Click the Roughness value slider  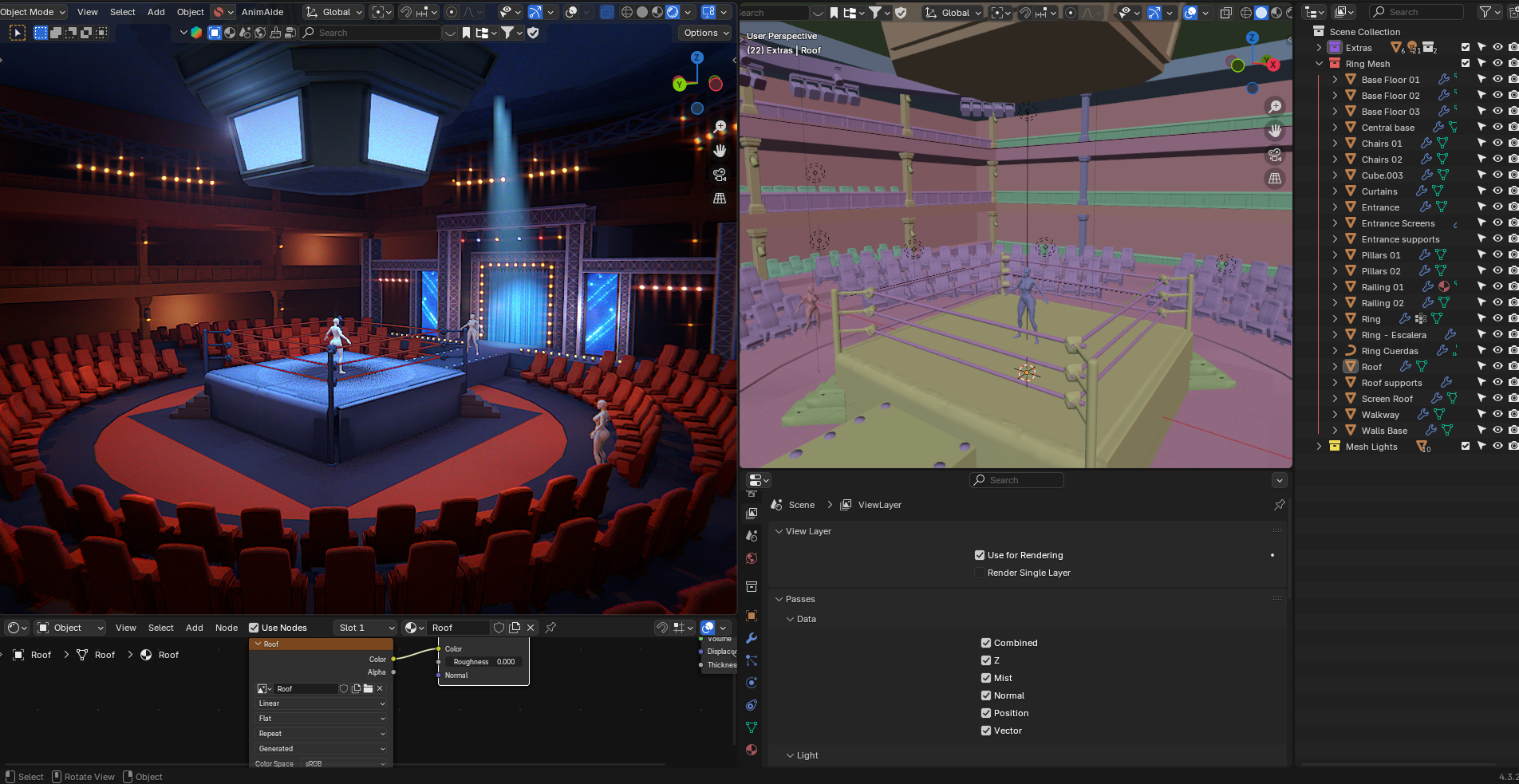tap(484, 662)
